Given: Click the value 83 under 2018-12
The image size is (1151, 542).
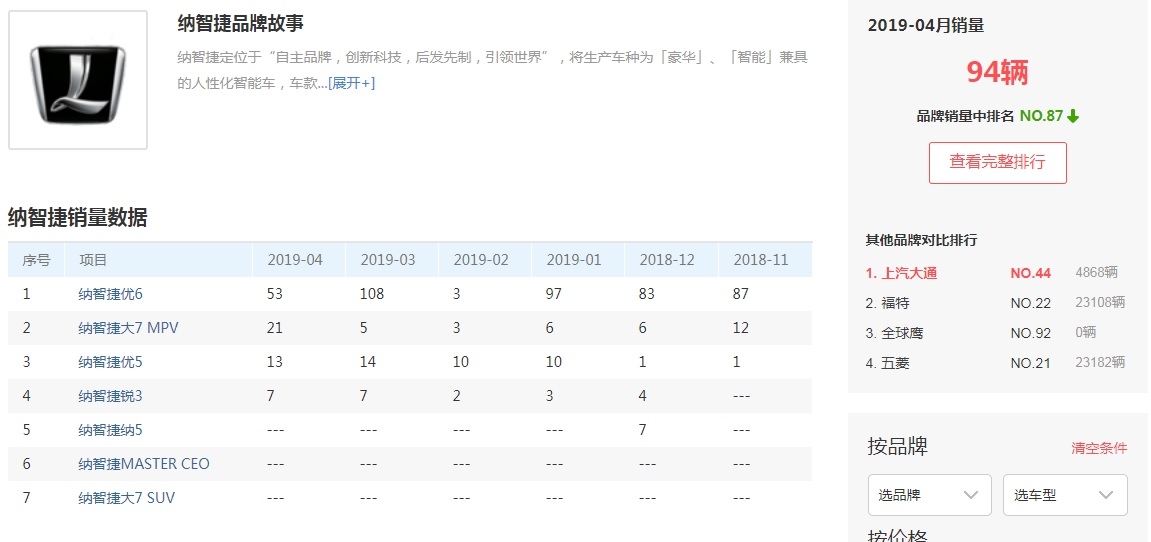Looking at the screenshot, I should [x=647, y=294].
